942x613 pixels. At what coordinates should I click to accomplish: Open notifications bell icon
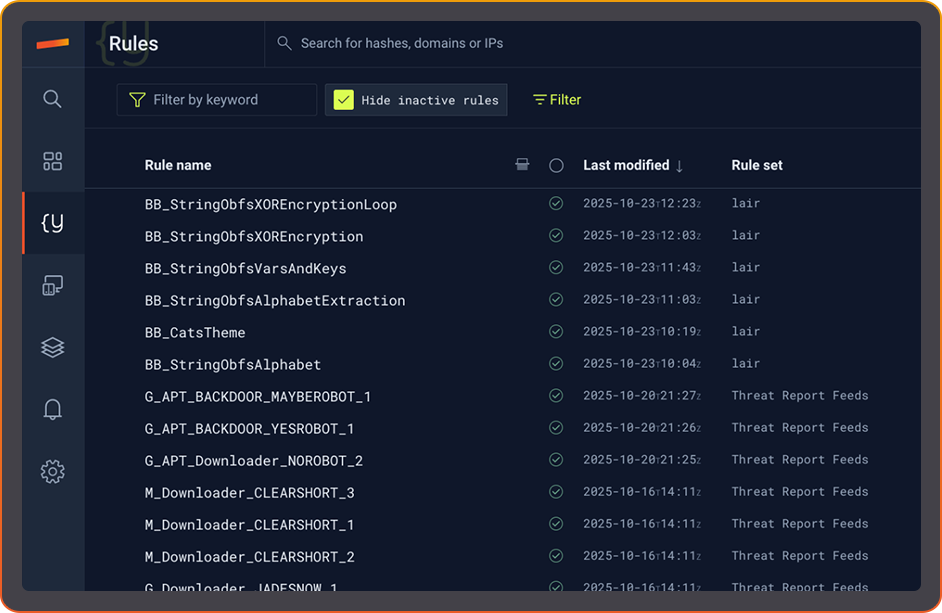[52, 409]
